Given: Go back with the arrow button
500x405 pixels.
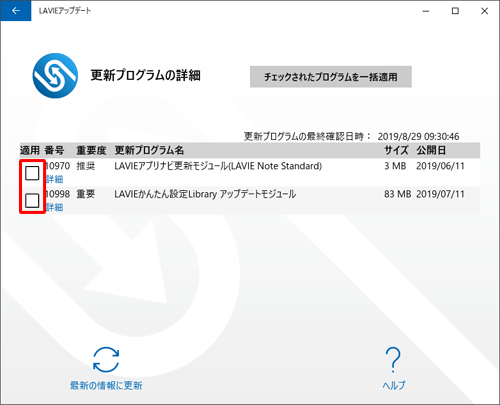Looking at the screenshot, I should pyautogui.click(x=16, y=11).
